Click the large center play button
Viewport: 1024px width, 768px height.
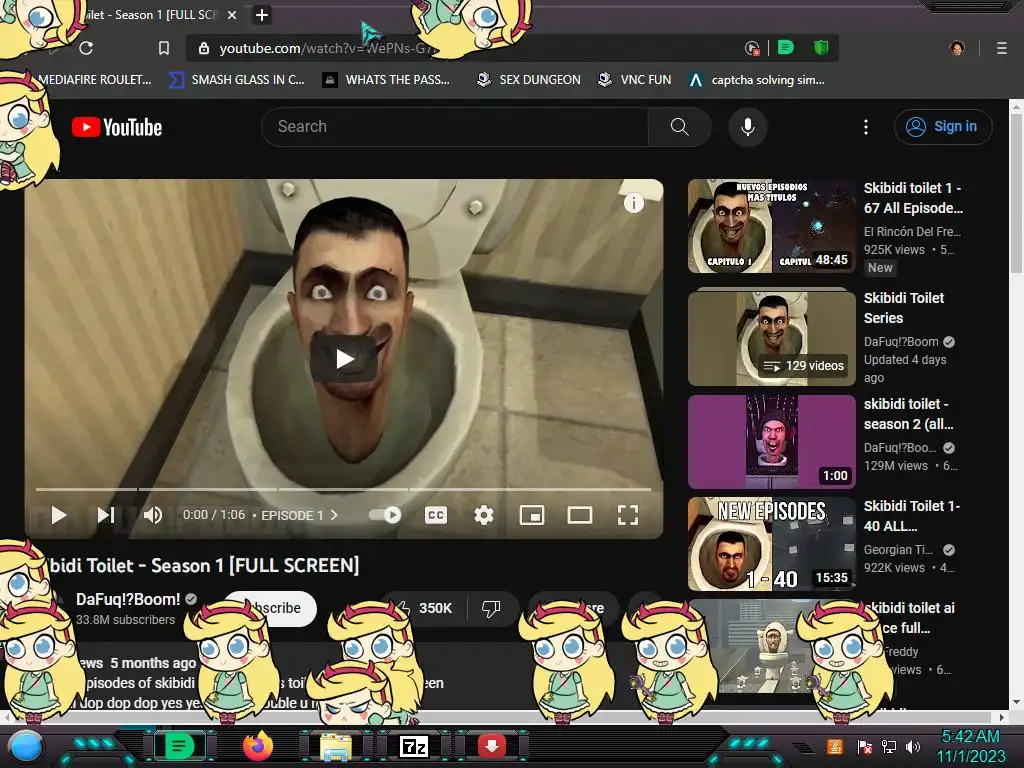tap(344, 359)
